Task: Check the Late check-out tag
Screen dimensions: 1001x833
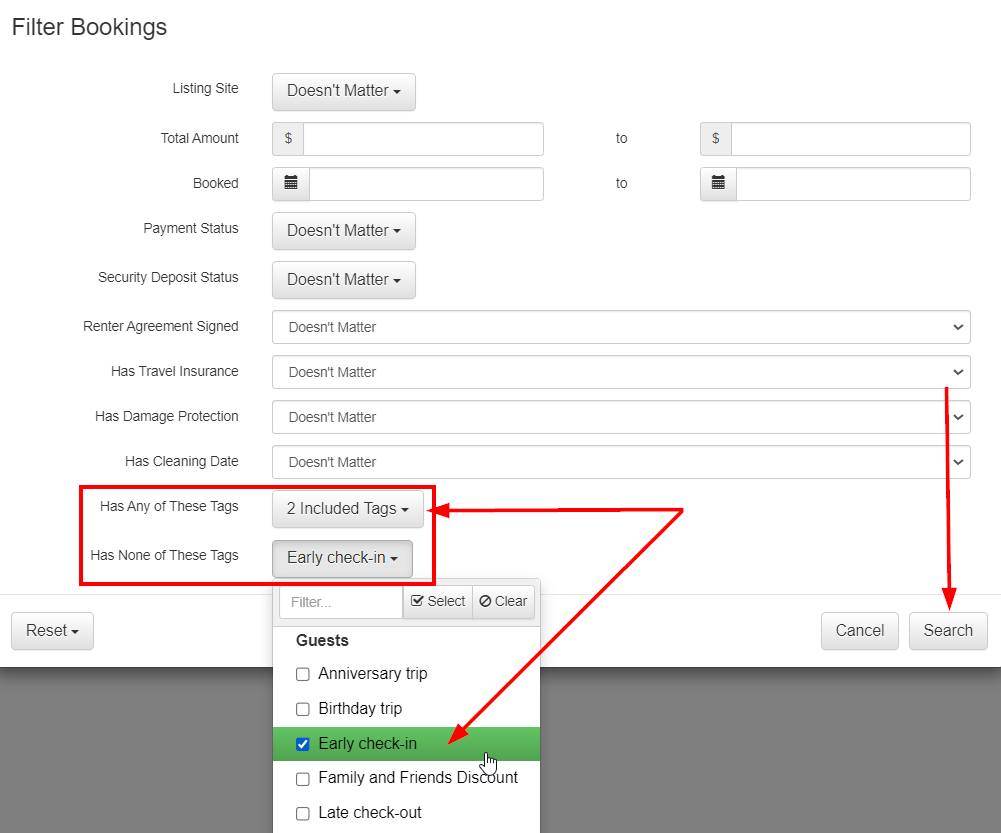Action: click(303, 813)
